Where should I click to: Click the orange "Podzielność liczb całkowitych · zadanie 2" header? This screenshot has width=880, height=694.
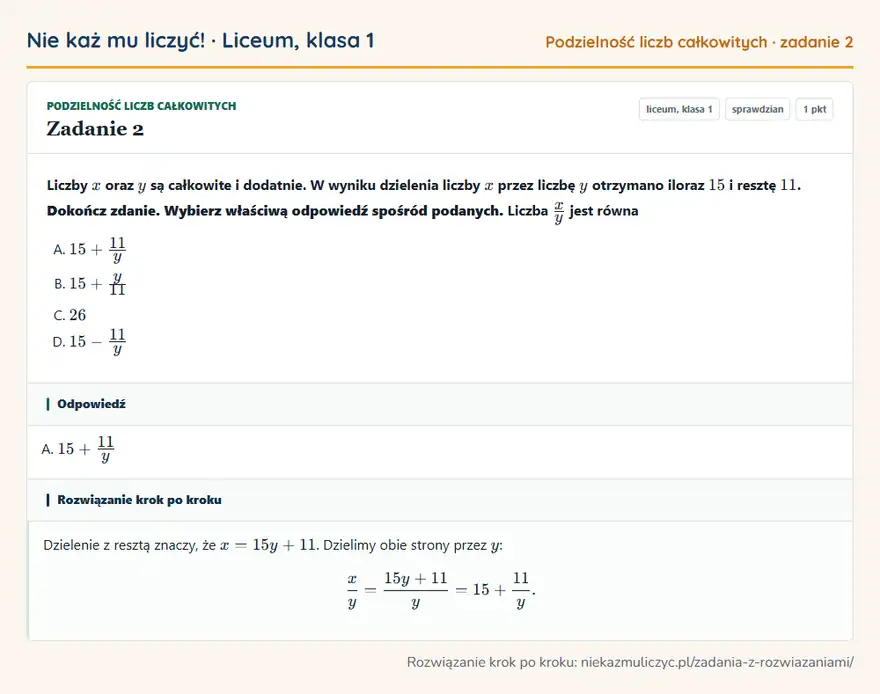tap(699, 42)
